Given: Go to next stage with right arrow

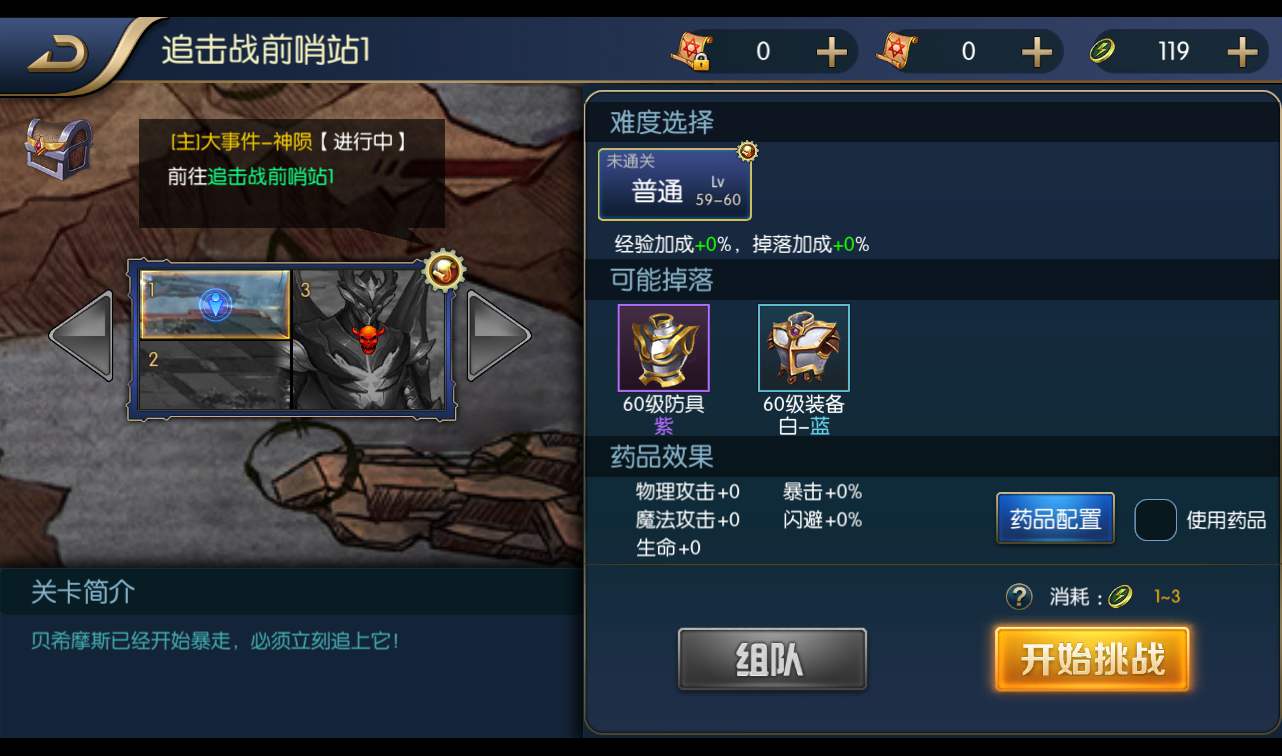Looking at the screenshot, I should tap(498, 335).
